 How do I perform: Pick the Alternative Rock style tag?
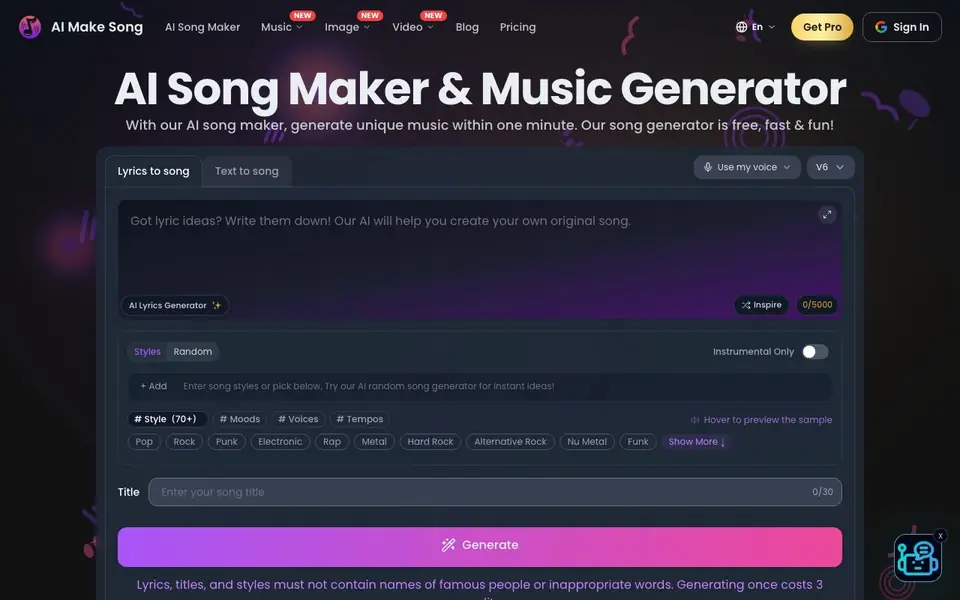[x=510, y=441]
